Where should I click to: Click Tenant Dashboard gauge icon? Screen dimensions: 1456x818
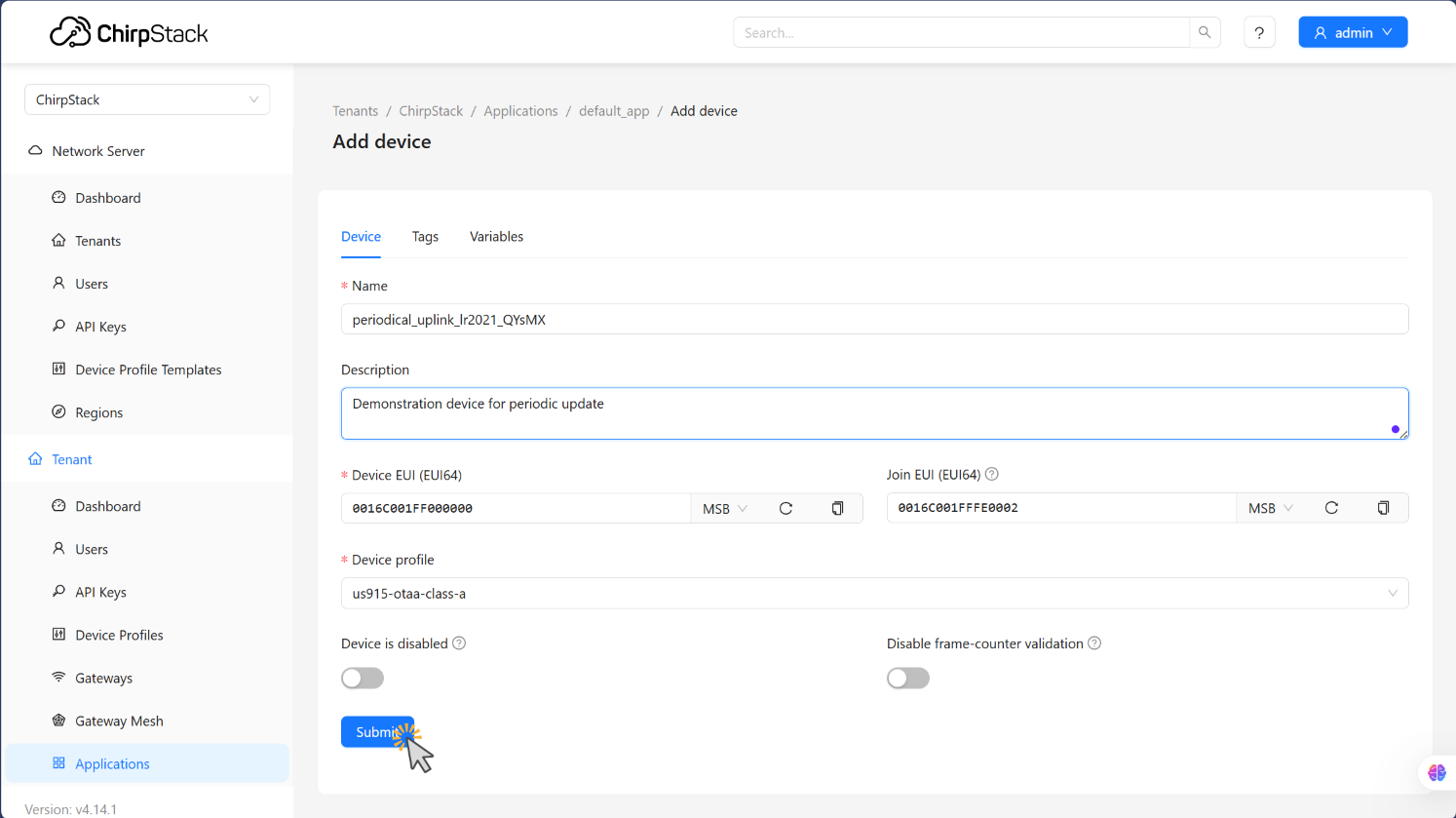click(58, 506)
